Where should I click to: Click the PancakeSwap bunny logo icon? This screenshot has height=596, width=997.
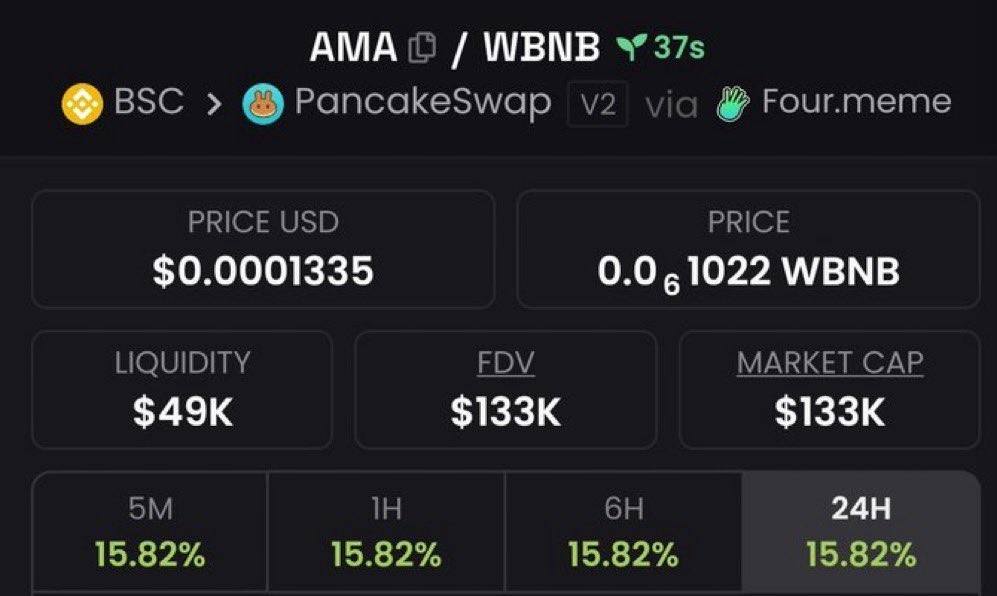point(262,103)
